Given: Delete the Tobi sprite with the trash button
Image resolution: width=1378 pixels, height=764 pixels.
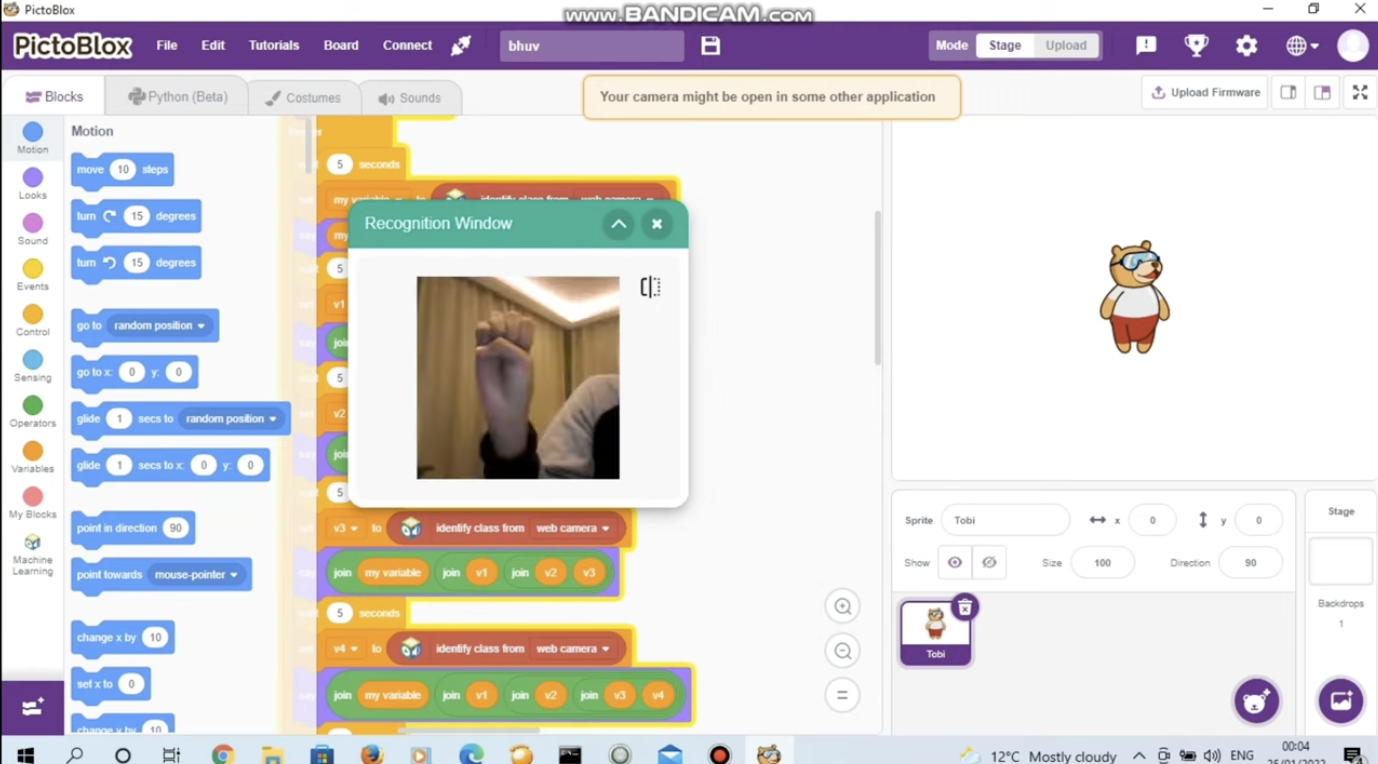Looking at the screenshot, I should coord(964,607).
